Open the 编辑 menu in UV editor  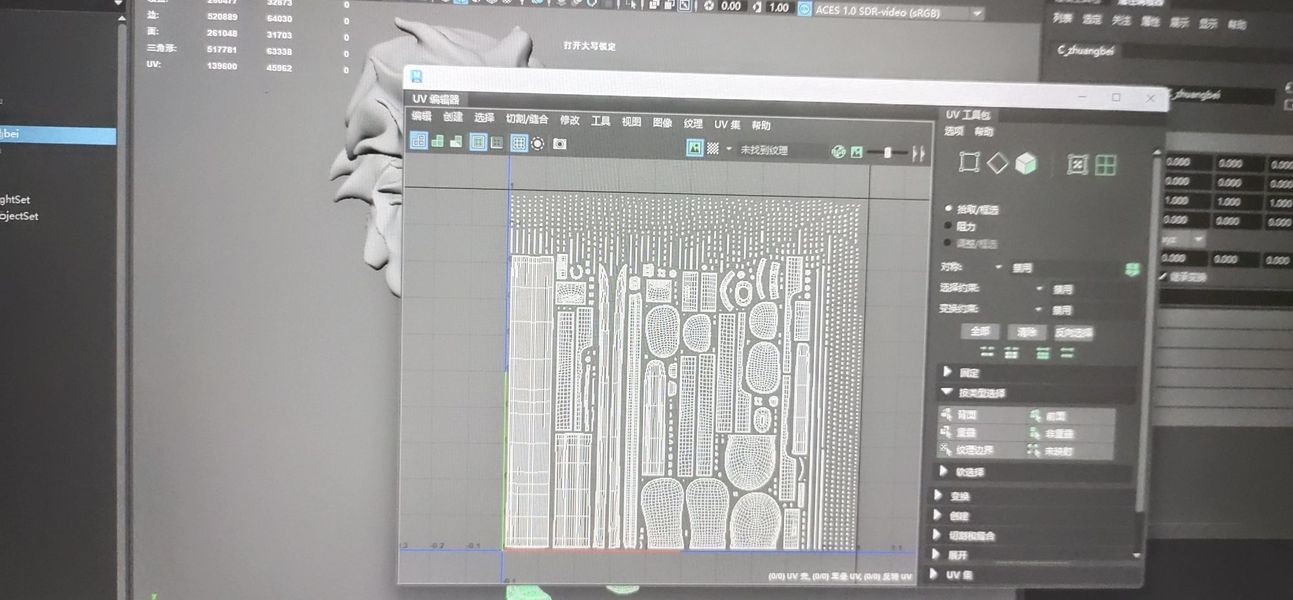(x=421, y=116)
